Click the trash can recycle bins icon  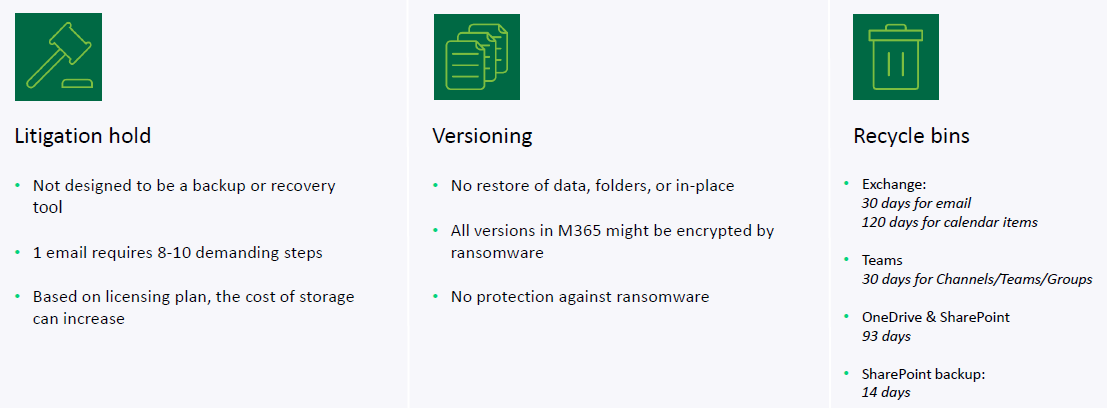click(x=896, y=56)
